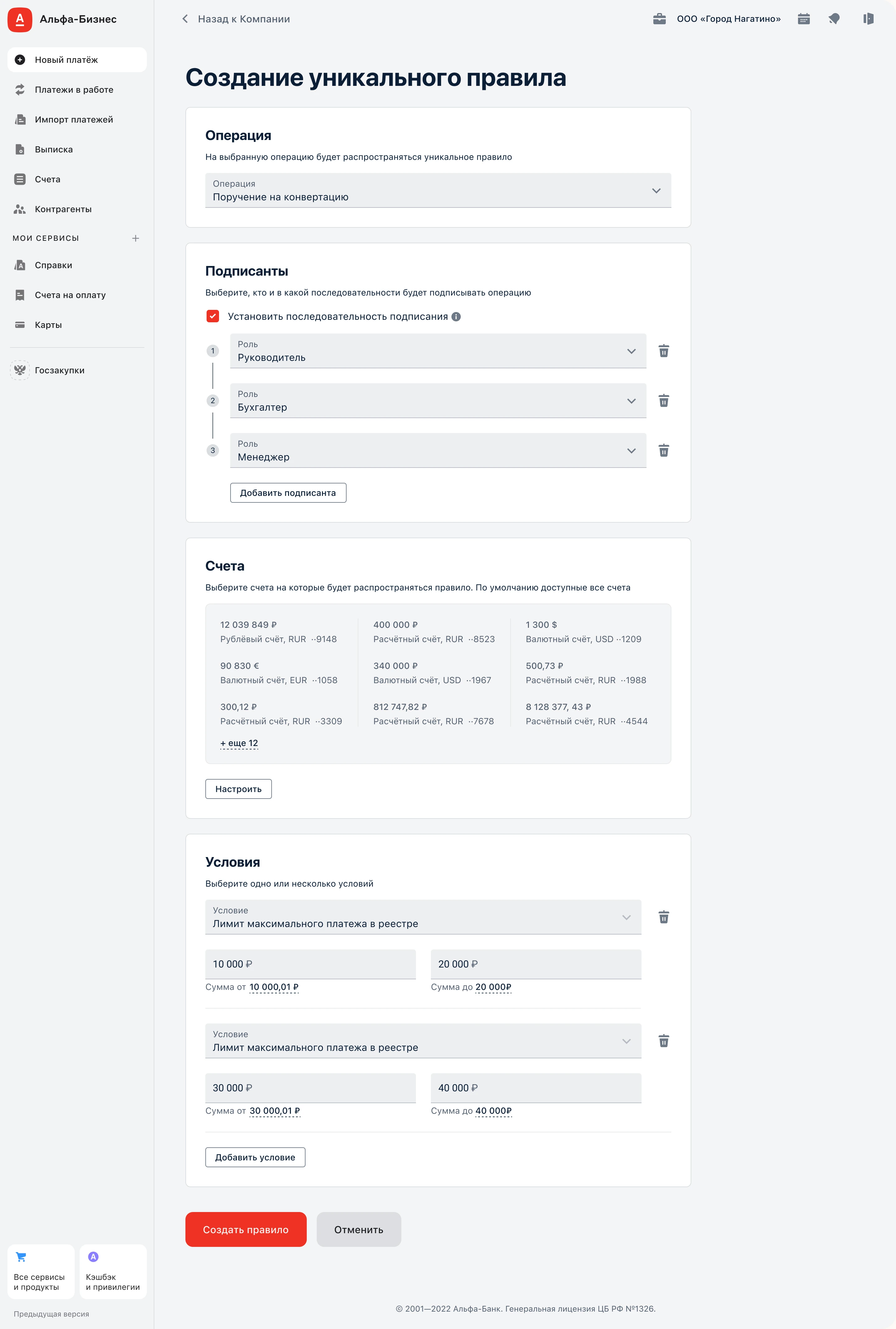Viewport: 896px width, 1329px height.
Task: Click Добавить подписанта button
Action: (288, 493)
